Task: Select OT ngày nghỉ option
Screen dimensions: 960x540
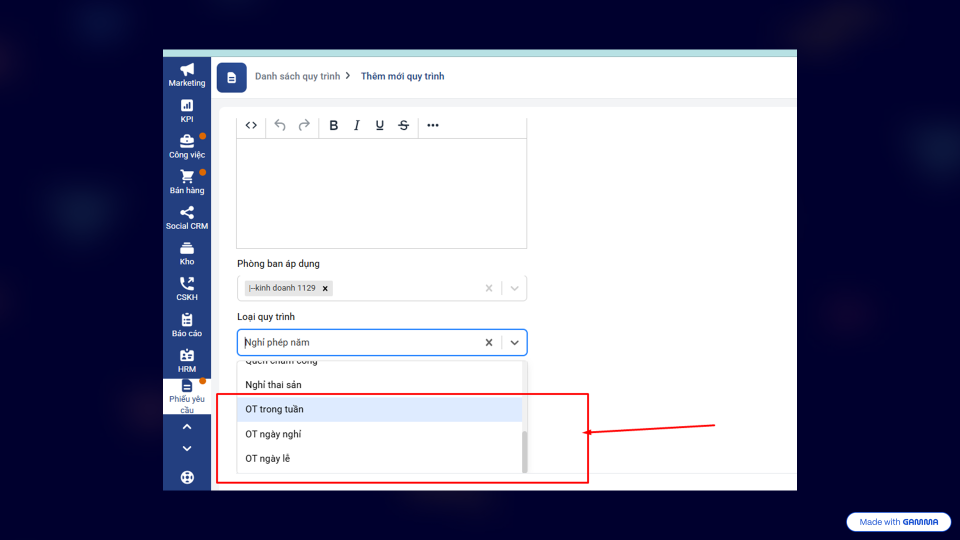Action: point(380,434)
